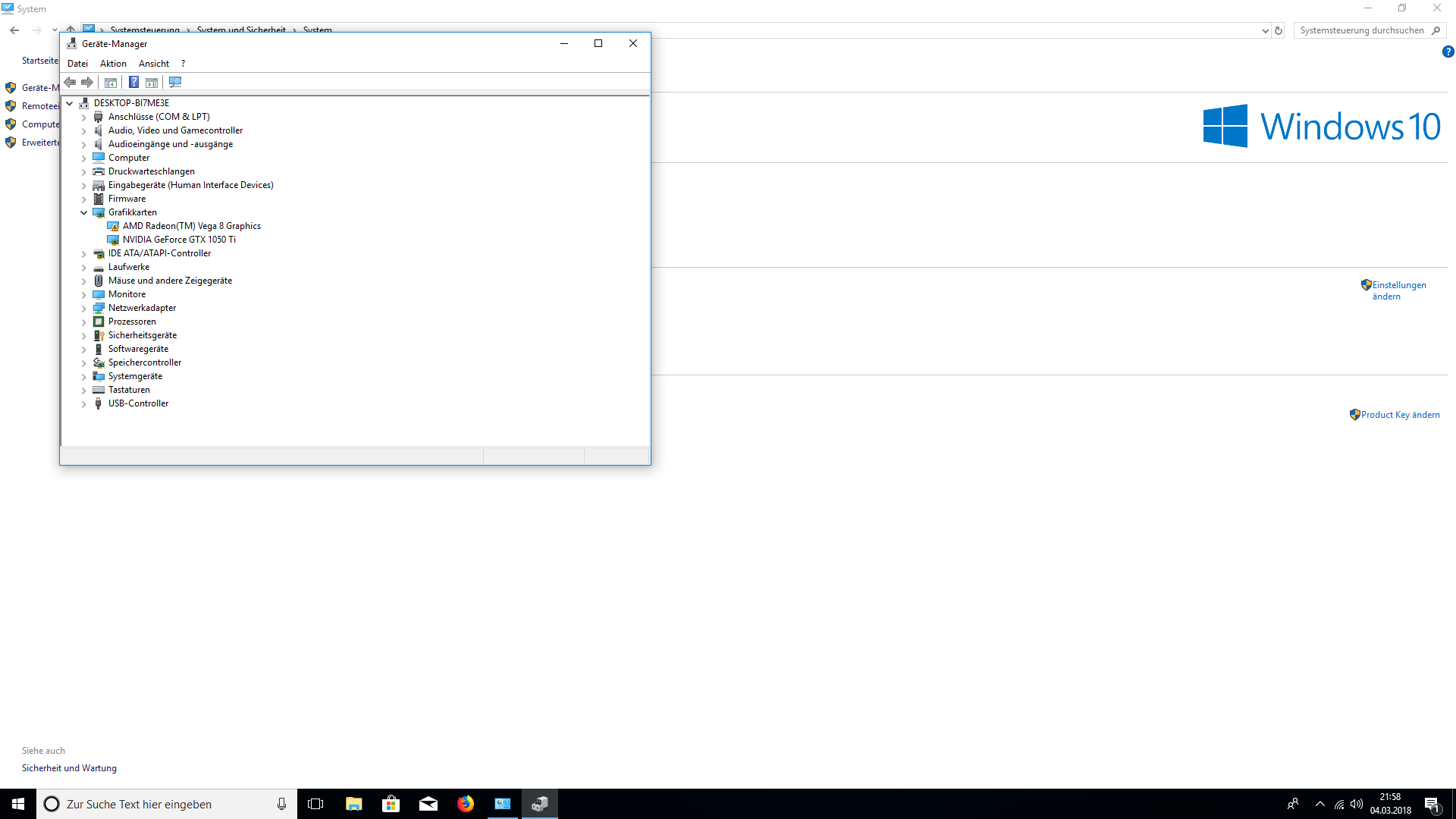Expand the Netzwerkadapter category
Image resolution: width=1456 pixels, height=819 pixels.
click(x=84, y=308)
